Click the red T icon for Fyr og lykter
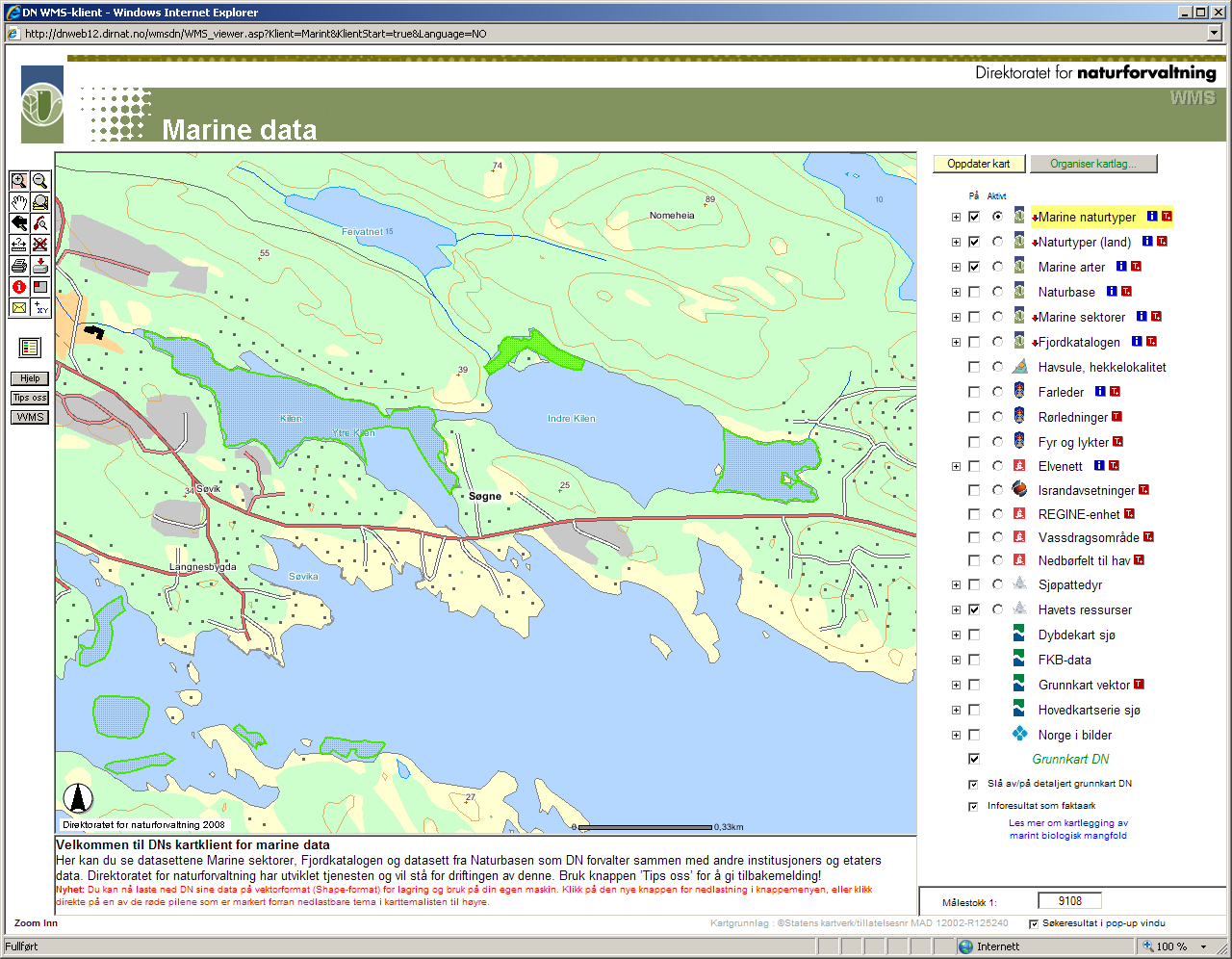The width and height of the screenshot is (1232, 959). pos(1117,442)
